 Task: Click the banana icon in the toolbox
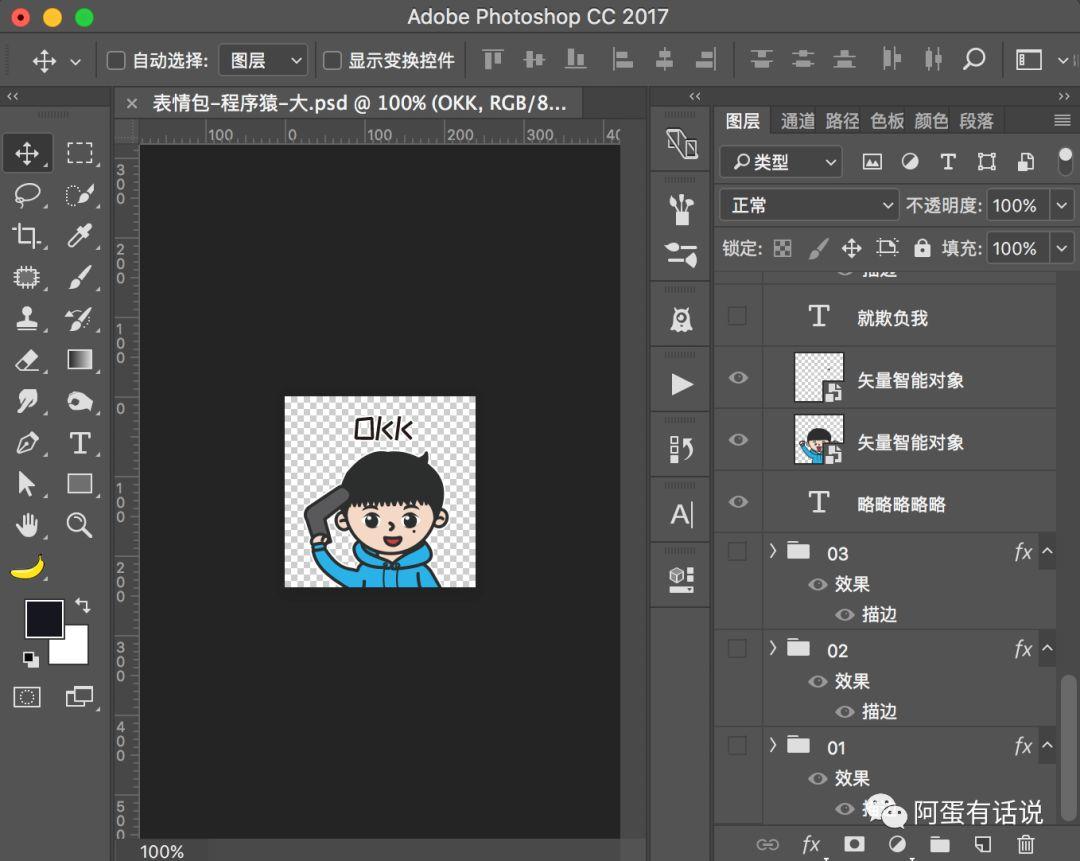click(28, 568)
